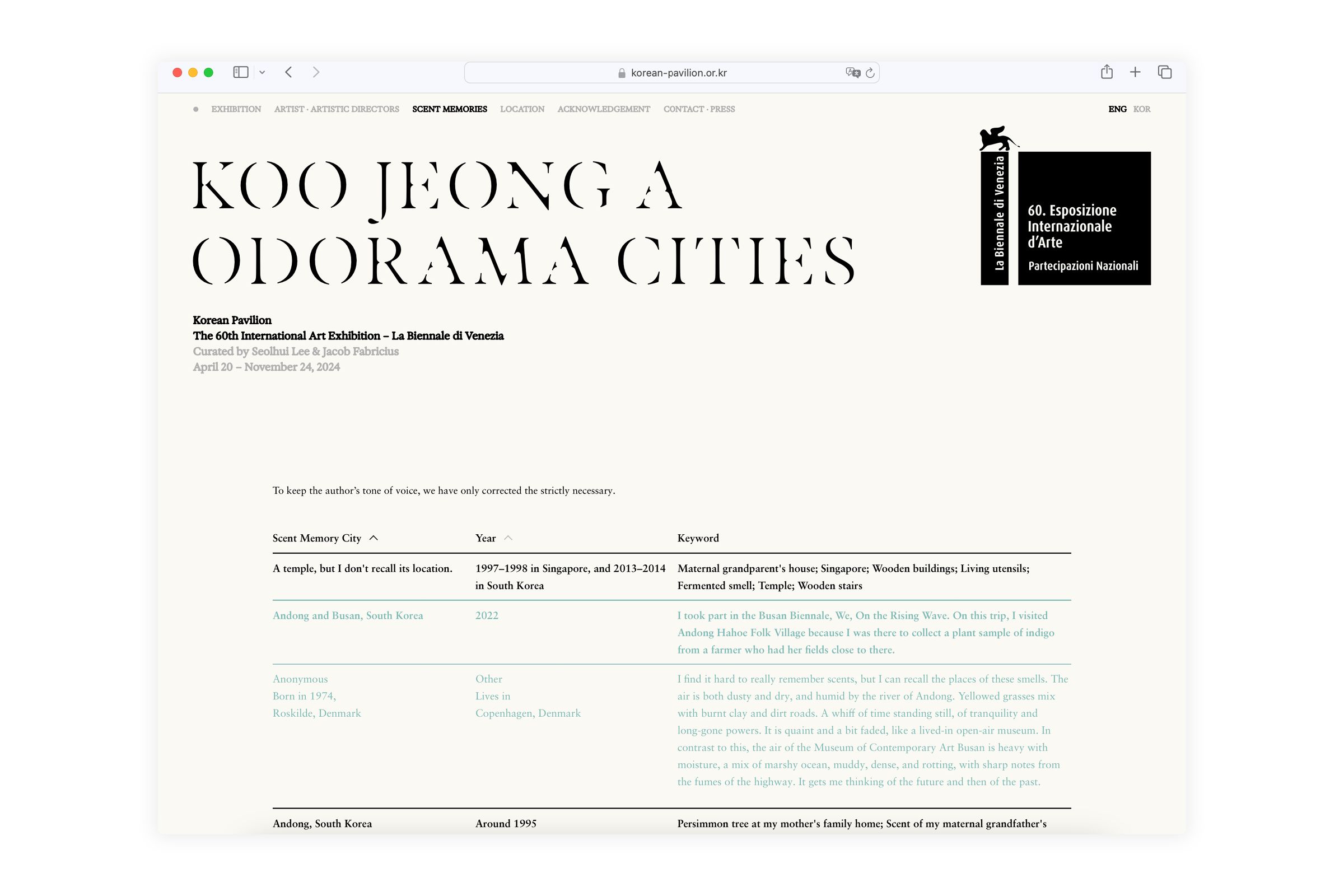
Task: Open sidebar options dropdown chevron
Action: 262,73
